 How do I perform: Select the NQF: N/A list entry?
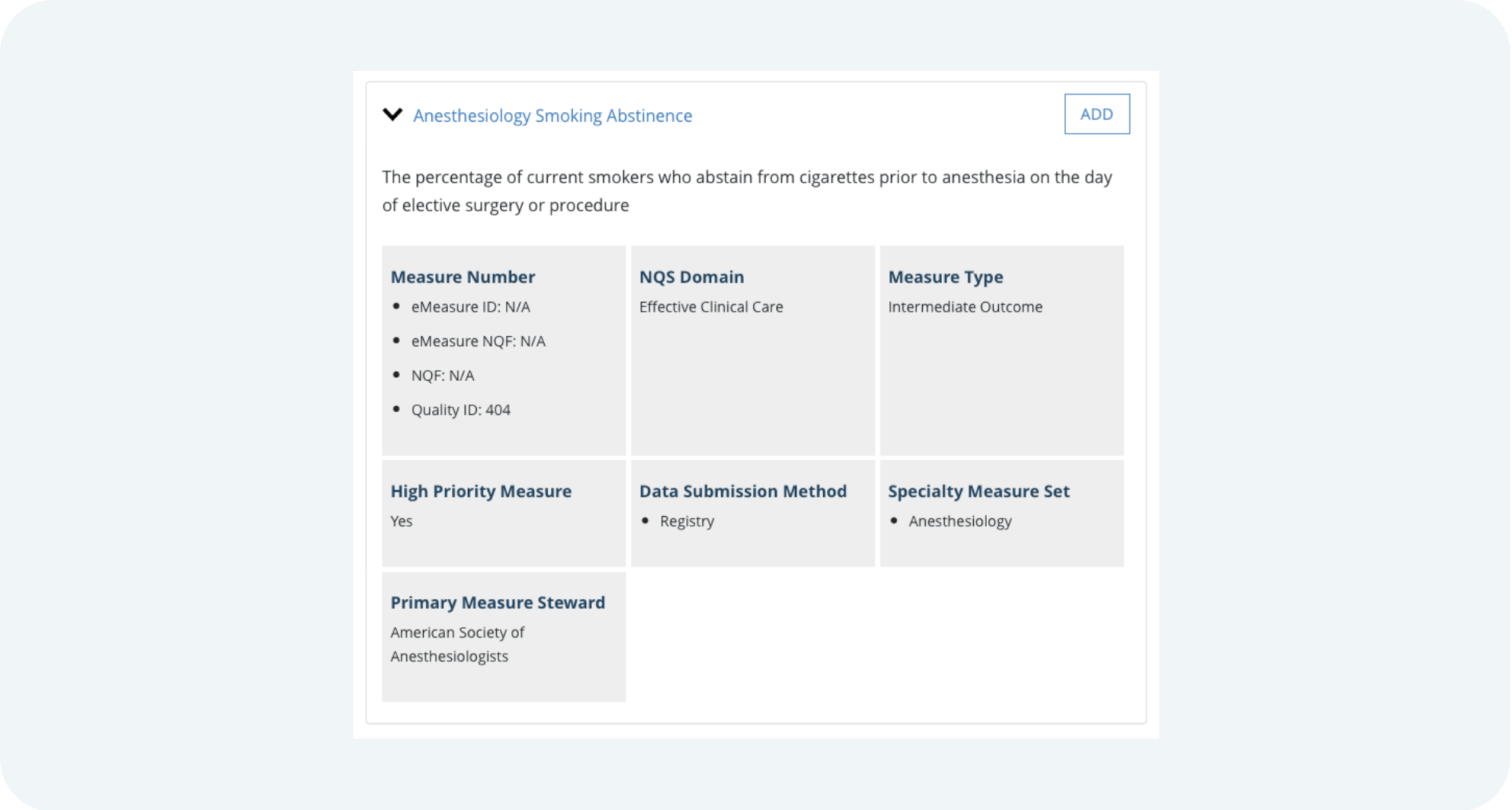pyautogui.click(x=442, y=376)
